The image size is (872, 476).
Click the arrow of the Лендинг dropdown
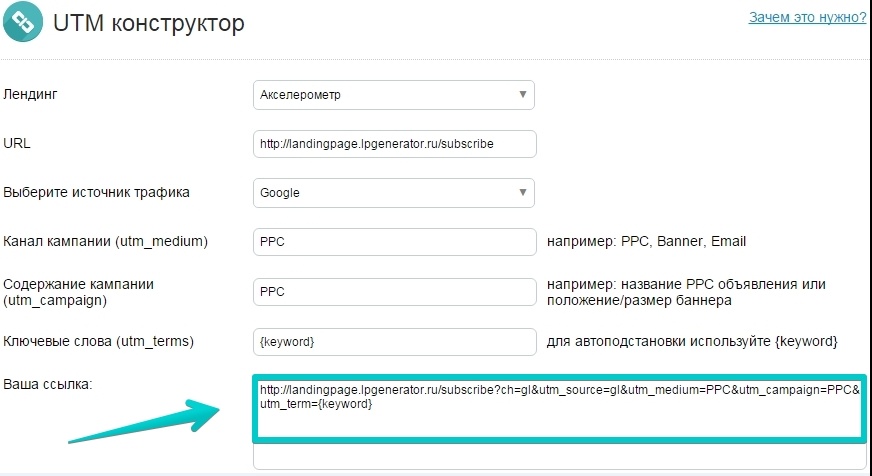523,94
